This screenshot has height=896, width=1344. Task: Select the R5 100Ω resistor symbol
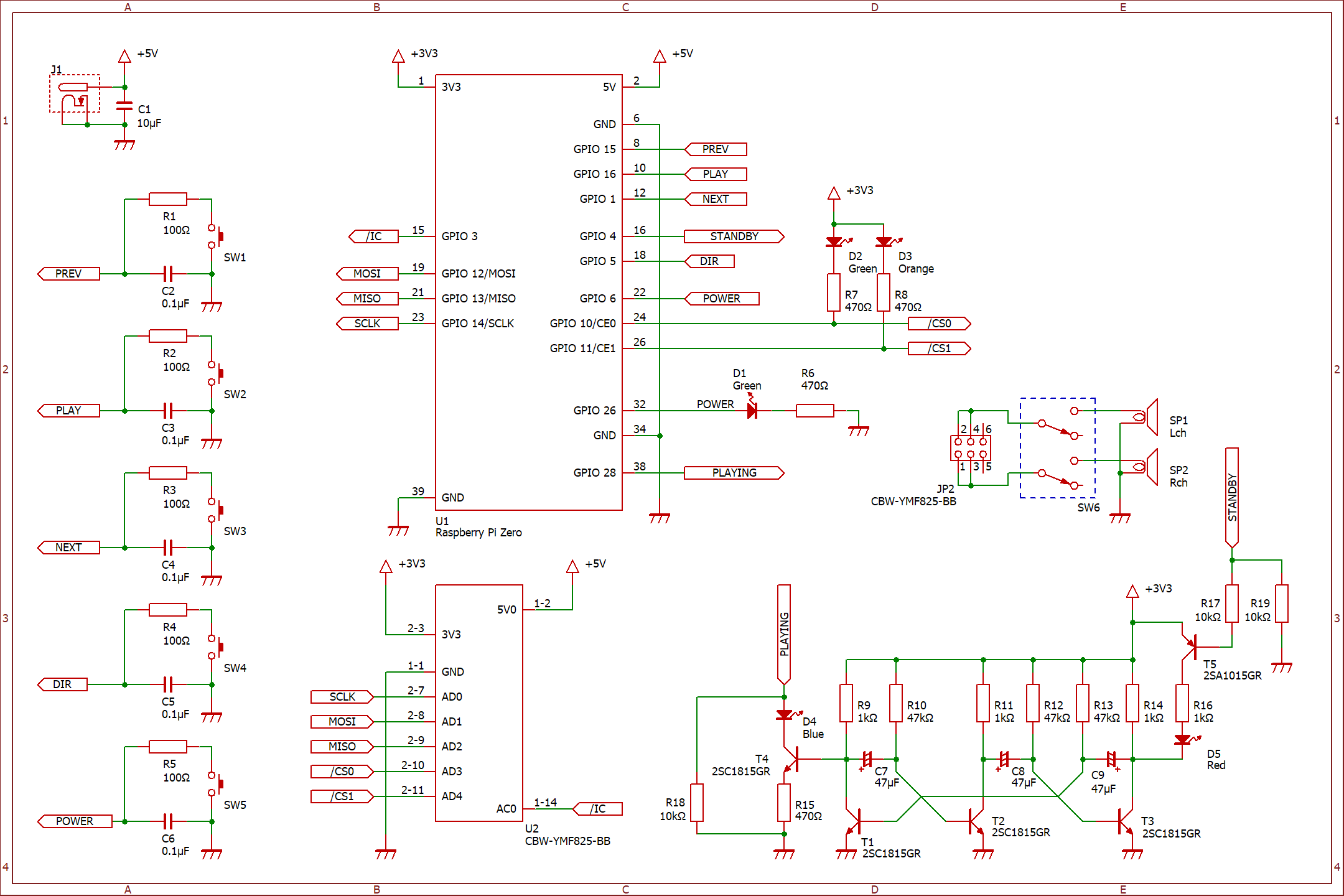point(168,747)
